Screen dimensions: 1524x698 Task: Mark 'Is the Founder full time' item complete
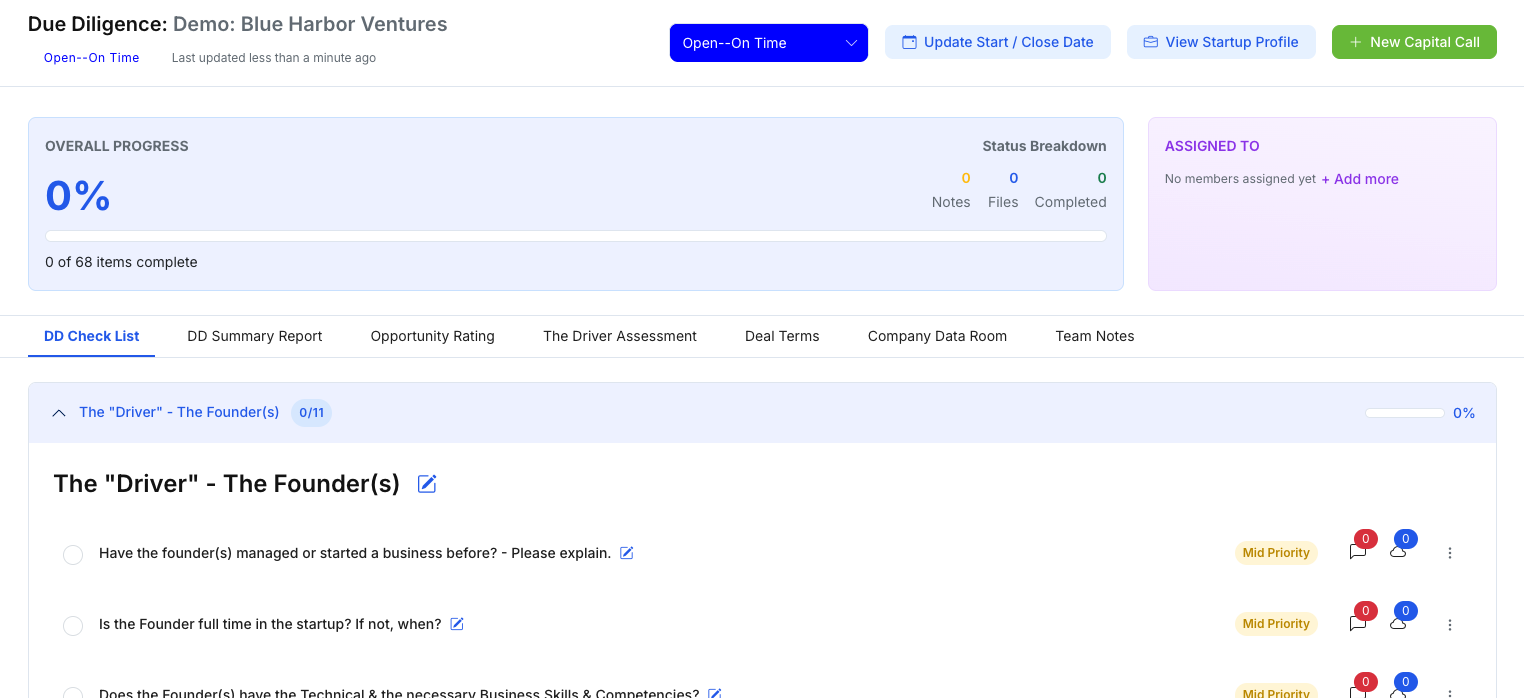pyautogui.click(x=73, y=626)
